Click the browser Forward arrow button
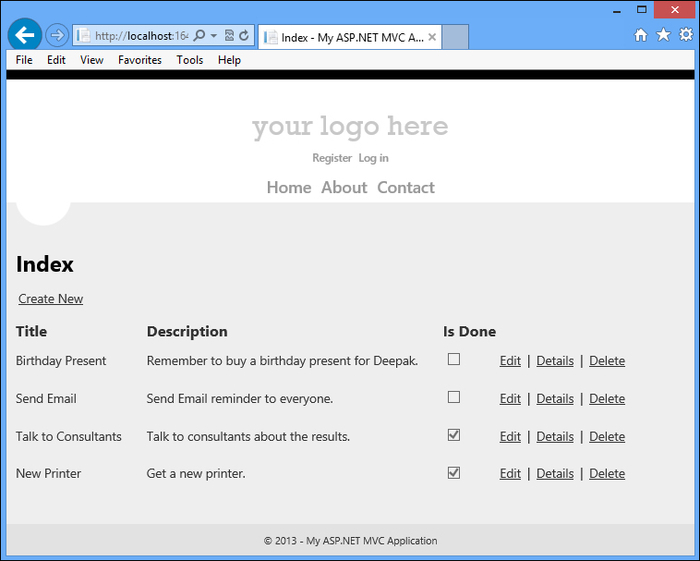The height and width of the screenshot is (561, 700). click(57, 35)
